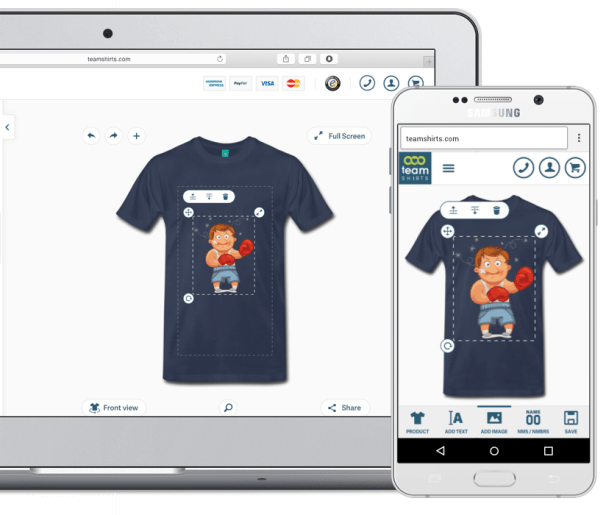Switch to Front view on laptop

pyautogui.click(x=114, y=408)
